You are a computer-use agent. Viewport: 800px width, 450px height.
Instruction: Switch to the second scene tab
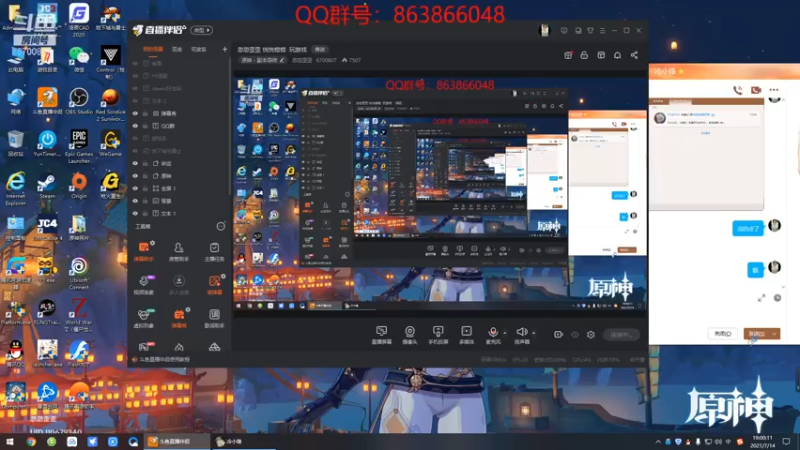coord(177,49)
